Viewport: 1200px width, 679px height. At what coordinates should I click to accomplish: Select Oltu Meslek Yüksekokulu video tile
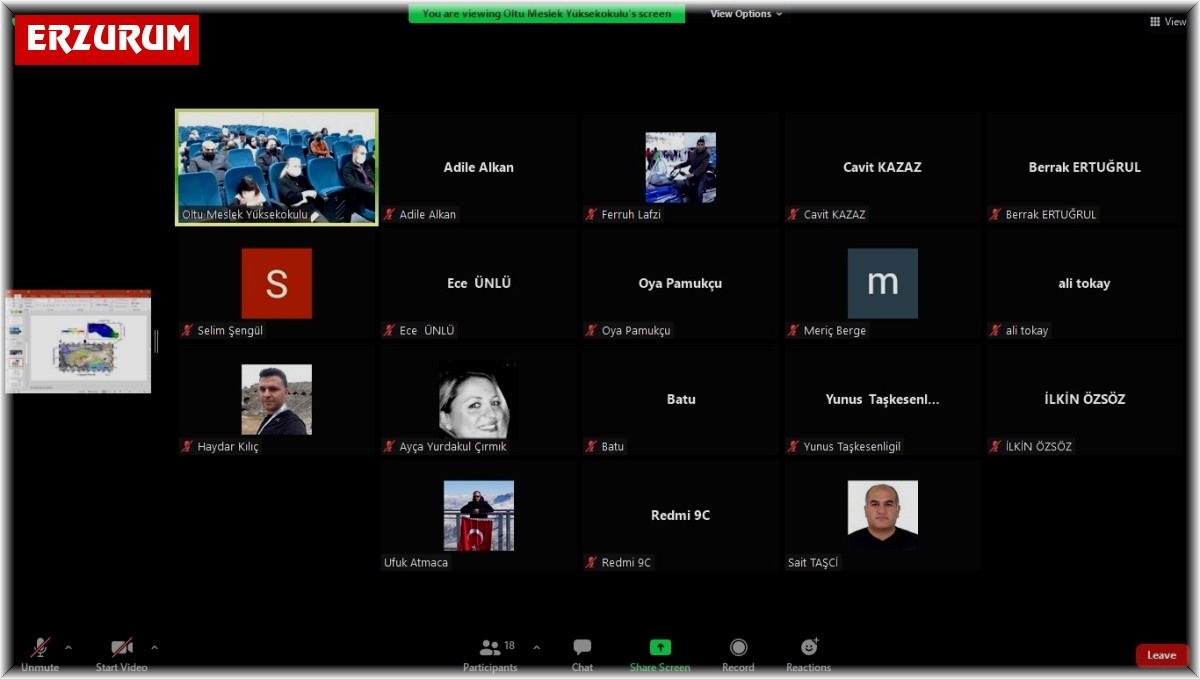pyautogui.click(x=277, y=167)
